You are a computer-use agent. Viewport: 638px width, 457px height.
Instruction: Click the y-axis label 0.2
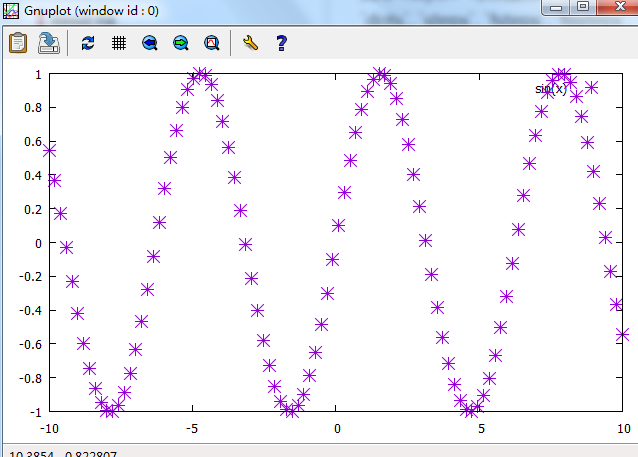coord(33,210)
